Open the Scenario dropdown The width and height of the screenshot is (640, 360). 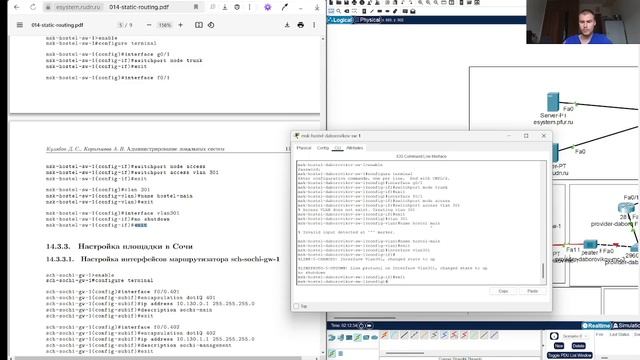click(x=575, y=336)
